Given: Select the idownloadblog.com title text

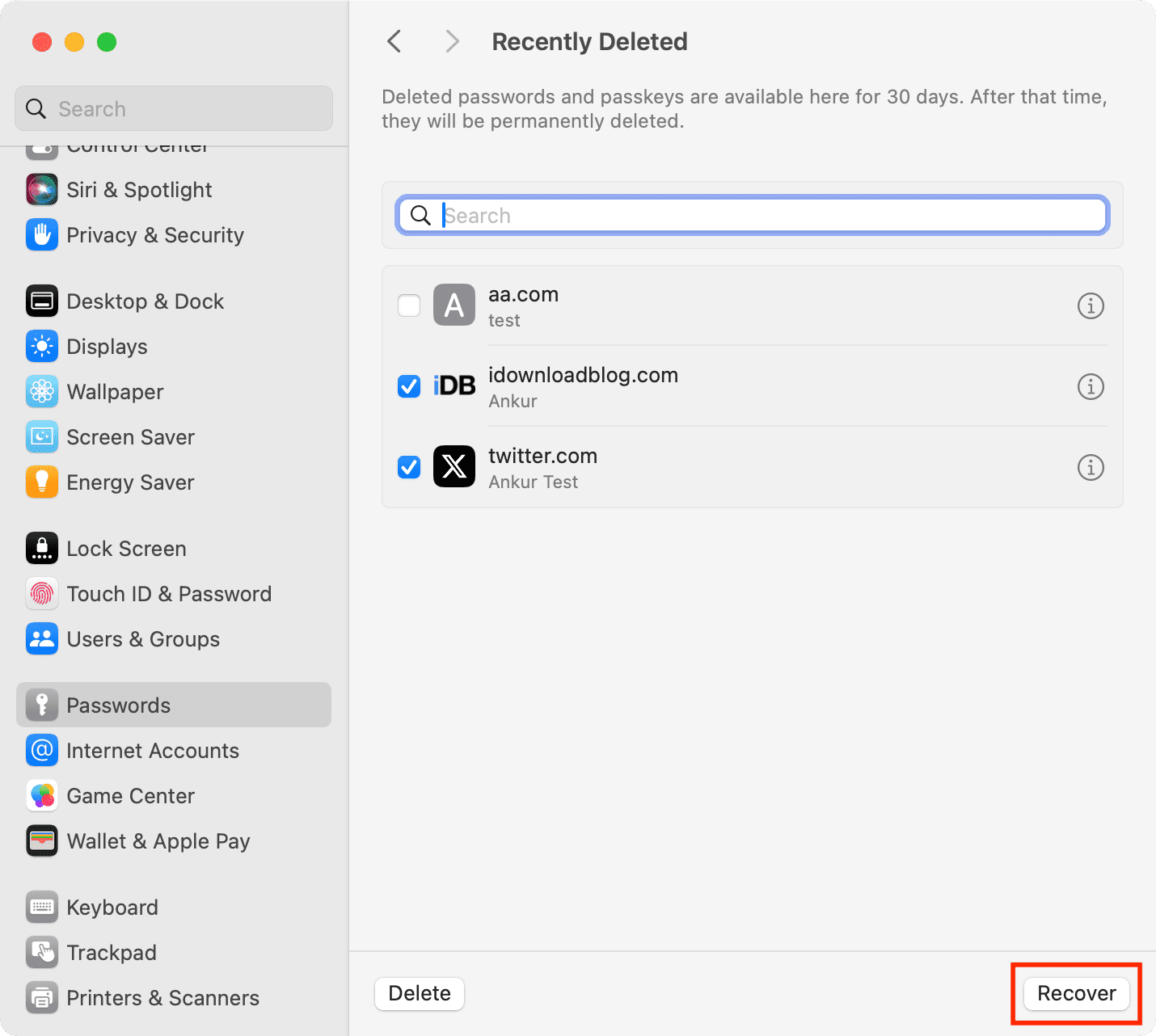Looking at the screenshot, I should [584, 375].
